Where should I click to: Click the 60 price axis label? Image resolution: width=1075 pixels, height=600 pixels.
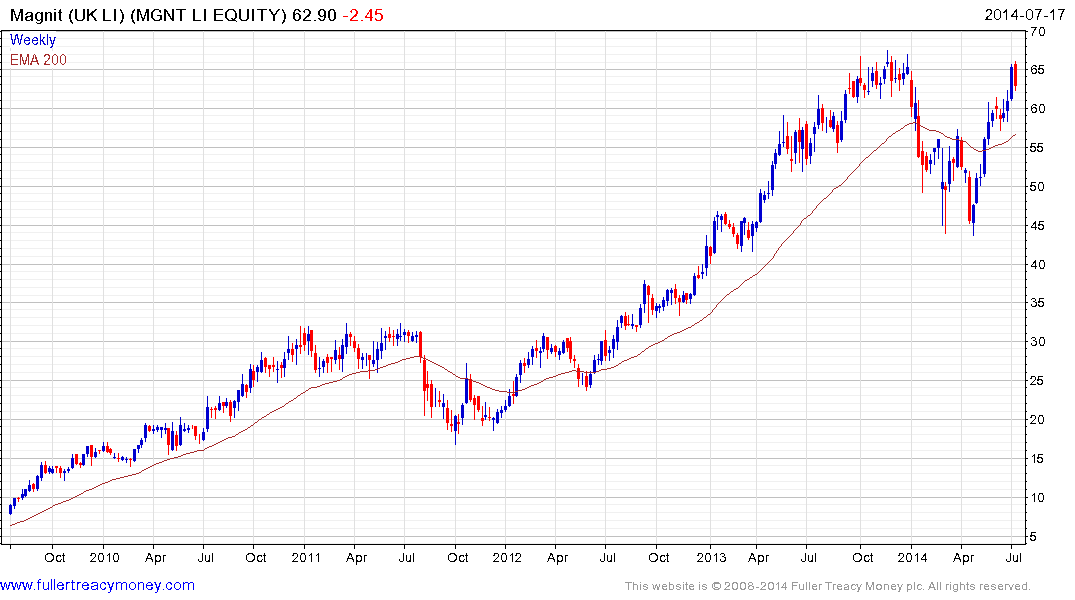click(x=1037, y=109)
